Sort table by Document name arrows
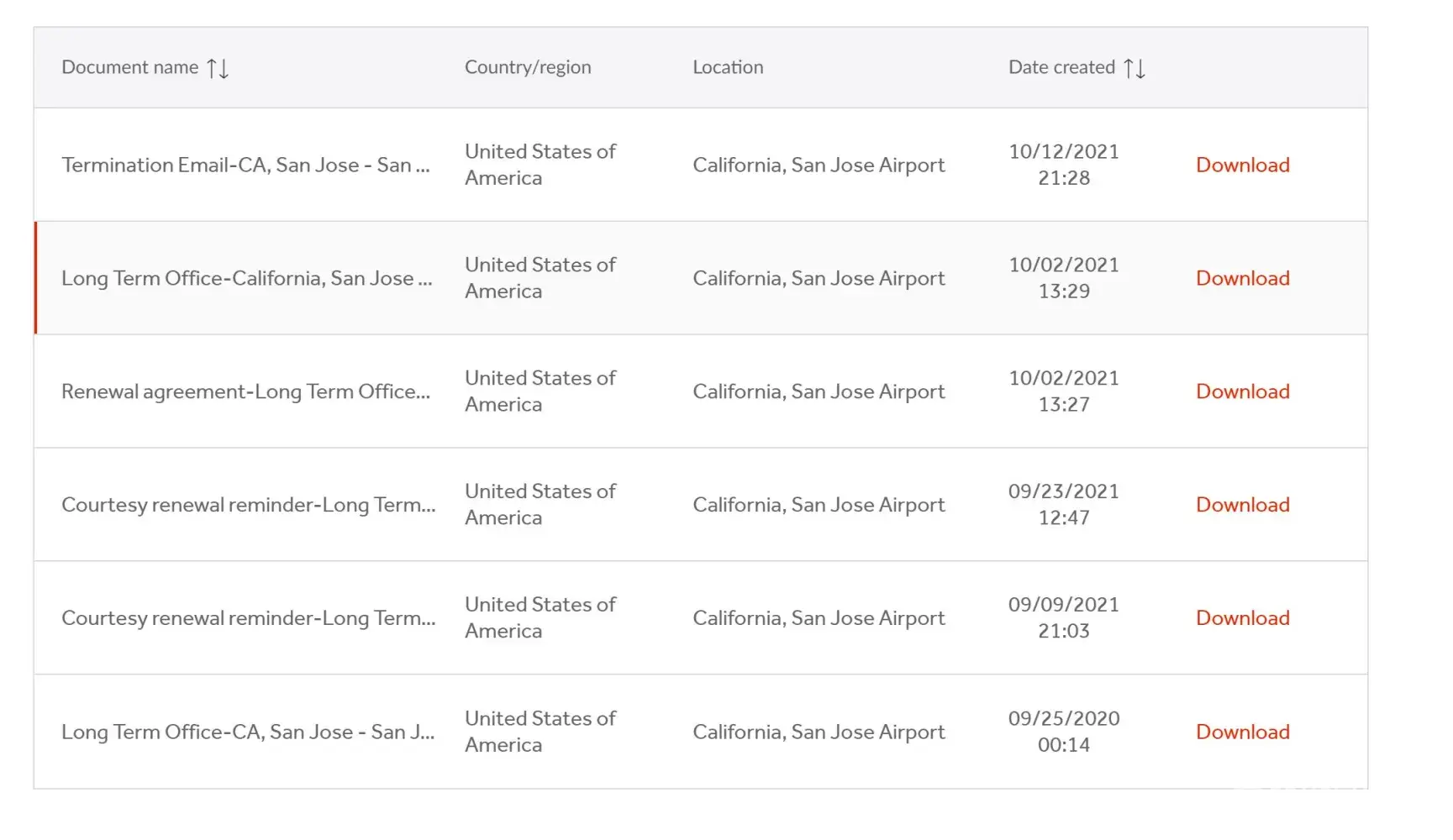The height and width of the screenshot is (840, 1453). tap(218, 68)
